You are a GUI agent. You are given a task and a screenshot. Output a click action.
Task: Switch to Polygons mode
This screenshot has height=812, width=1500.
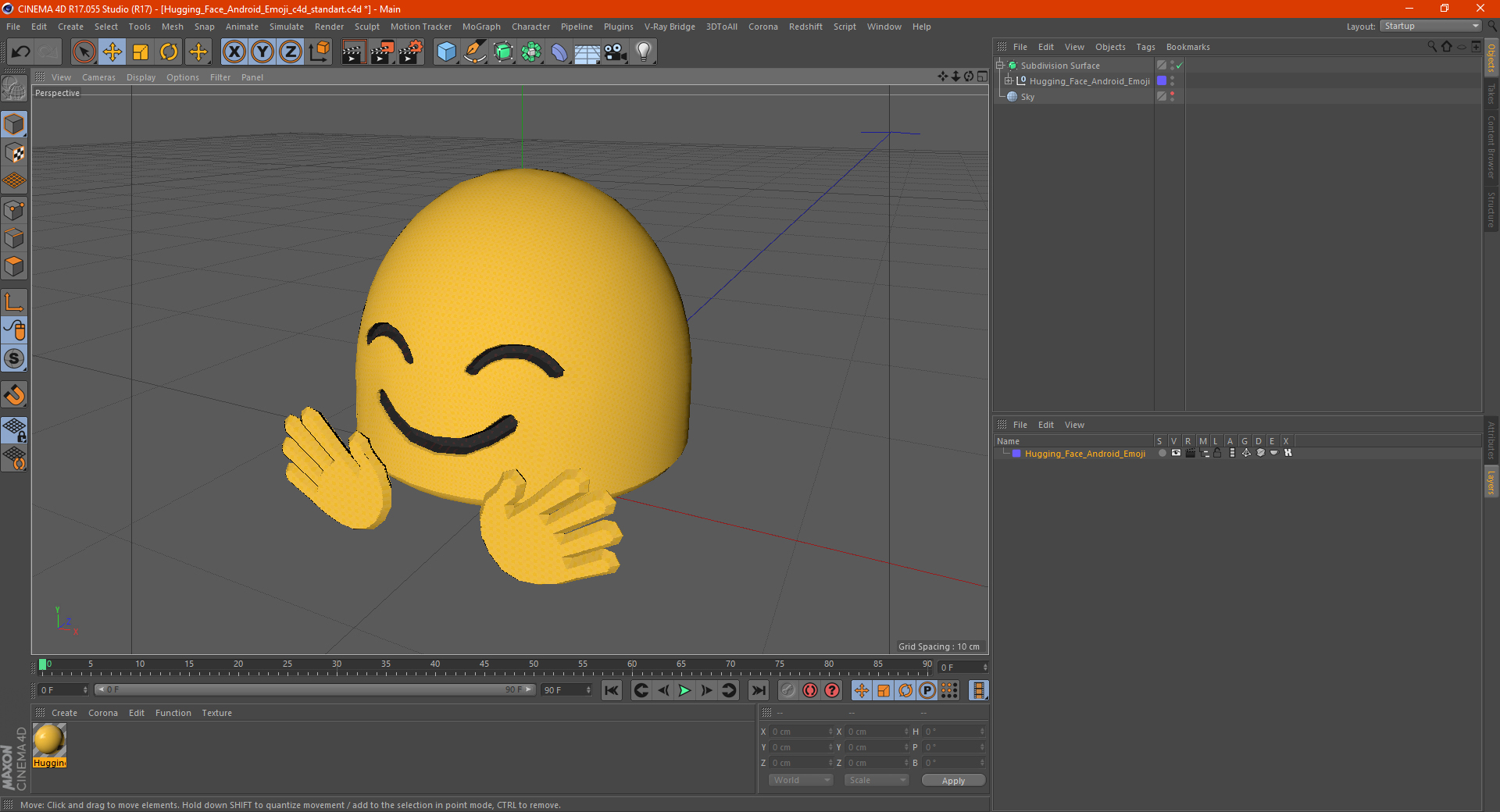click(15, 266)
